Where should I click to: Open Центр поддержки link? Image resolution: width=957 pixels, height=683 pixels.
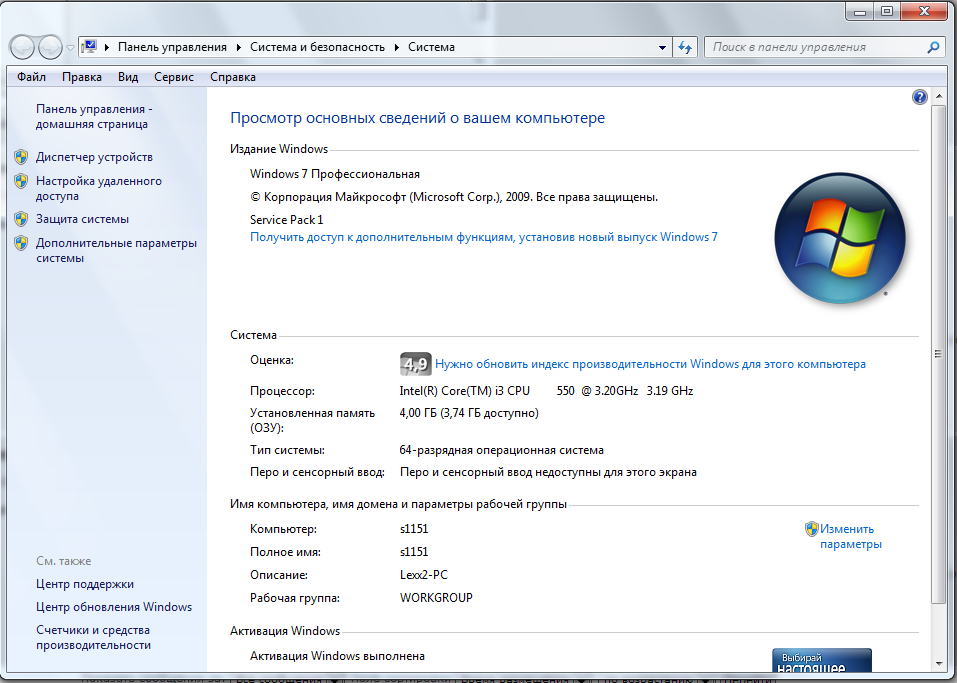tap(85, 584)
